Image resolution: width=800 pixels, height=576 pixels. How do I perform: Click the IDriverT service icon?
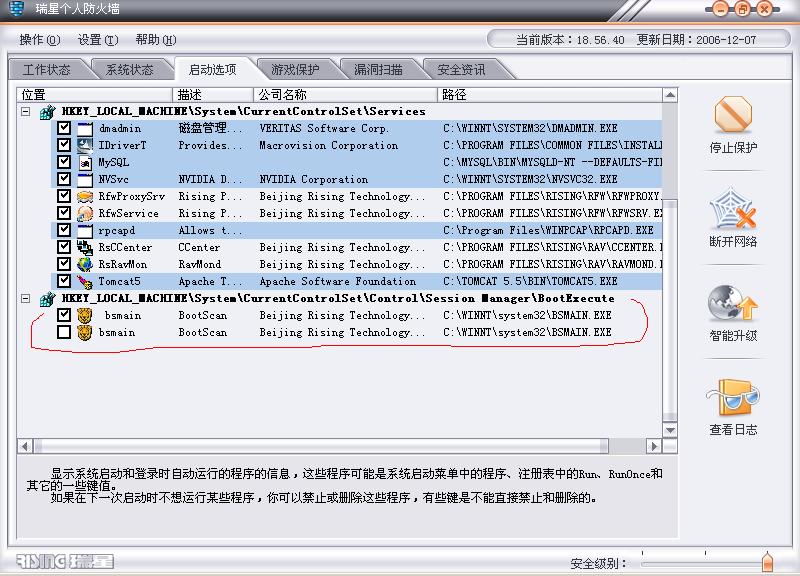coord(85,145)
